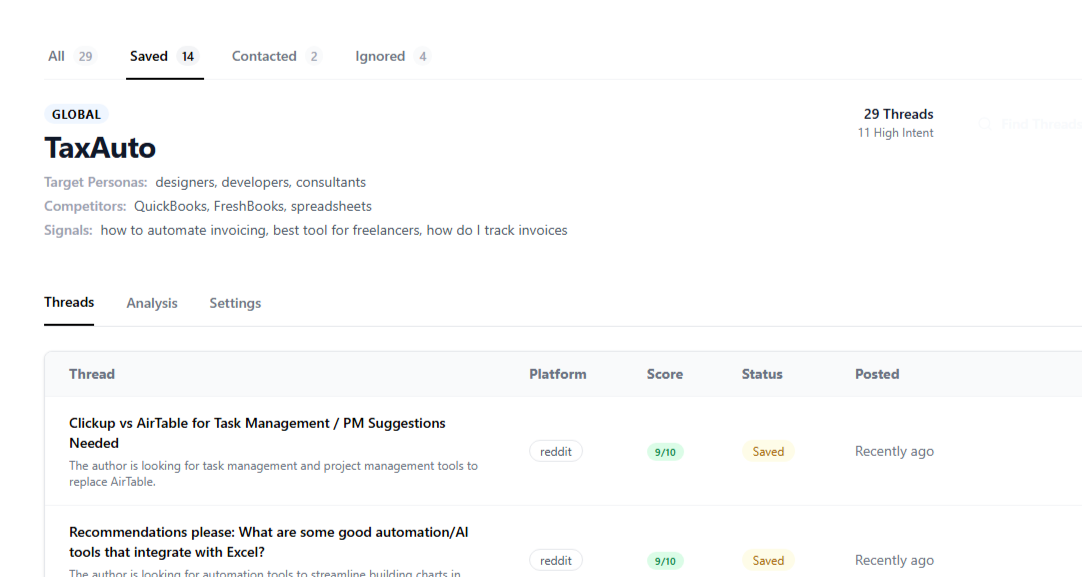Screen dimensions: 1082x577
Task: Go to the Settings tab
Action: (x=235, y=303)
